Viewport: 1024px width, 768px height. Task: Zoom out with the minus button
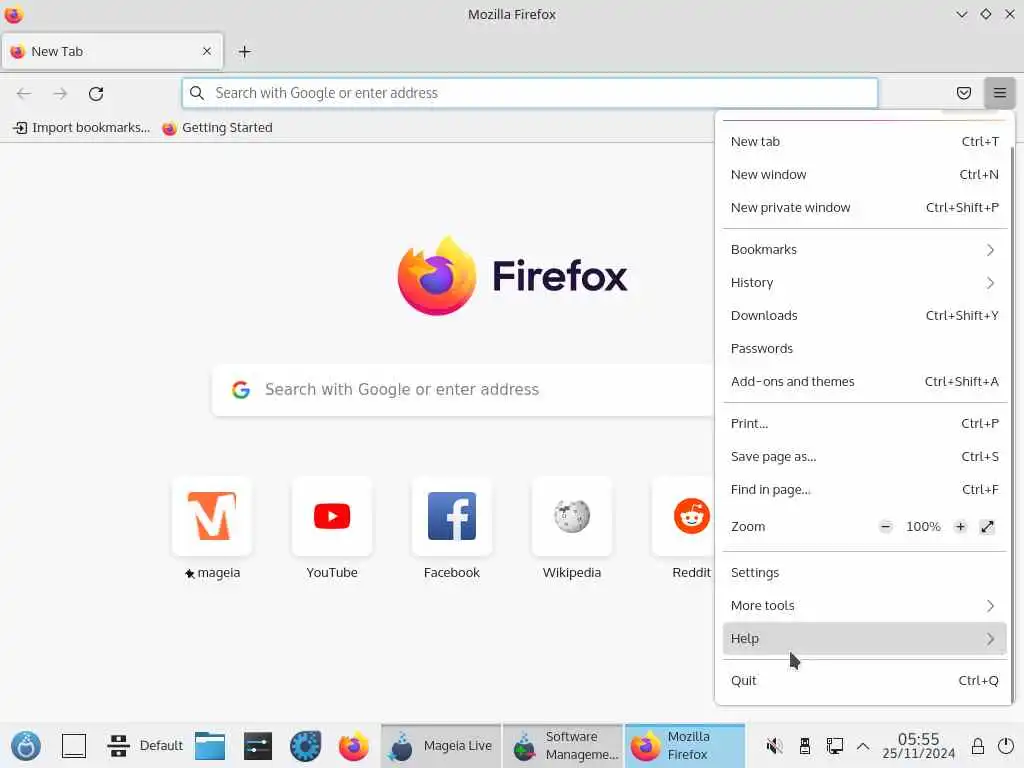tap(886, 526)
